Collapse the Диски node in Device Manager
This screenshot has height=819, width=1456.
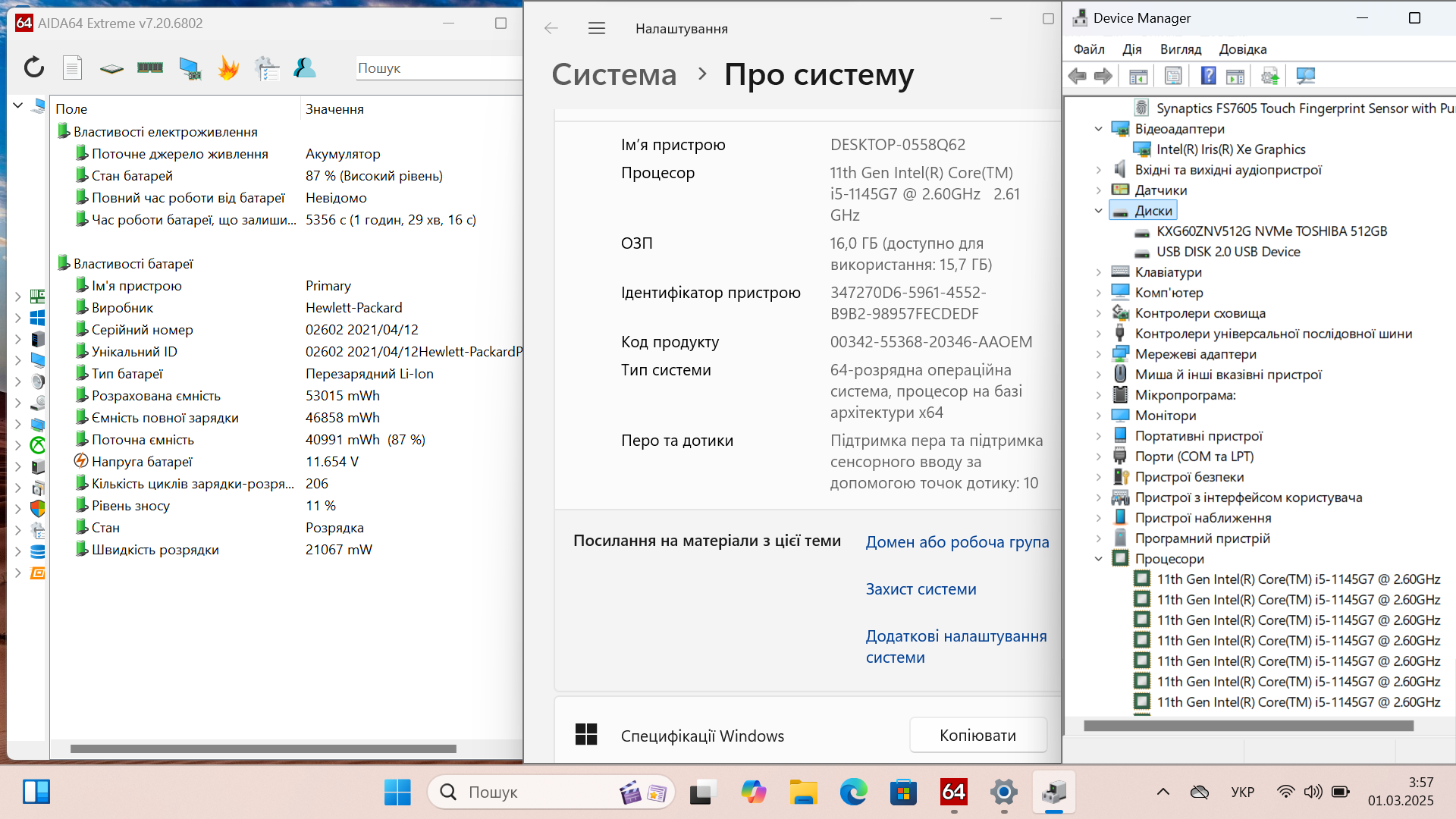[x=1098, y=211]
